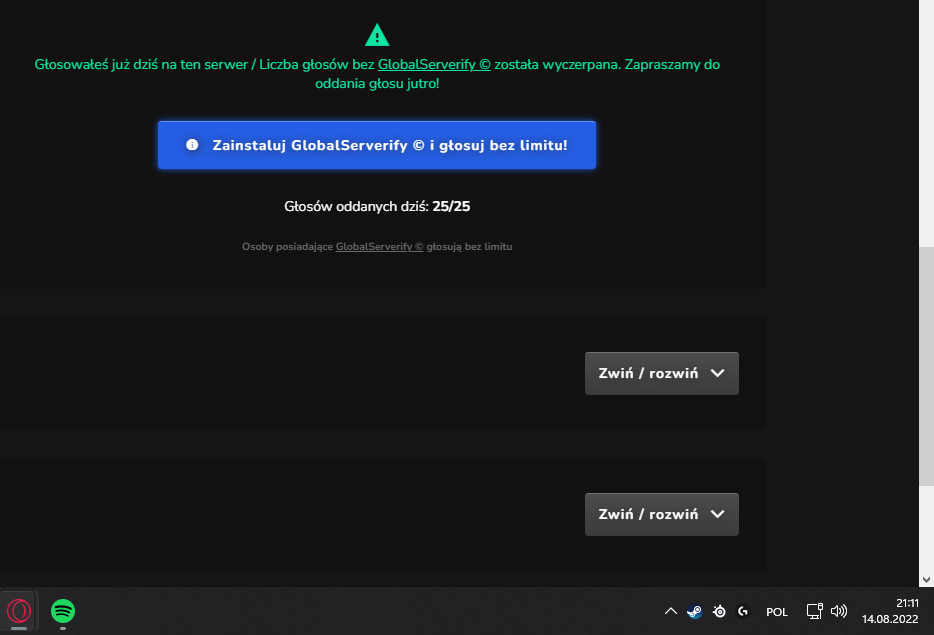Open the volume speaker tray icon
Screen dimensions: 934x635
(x=839, y=611)
